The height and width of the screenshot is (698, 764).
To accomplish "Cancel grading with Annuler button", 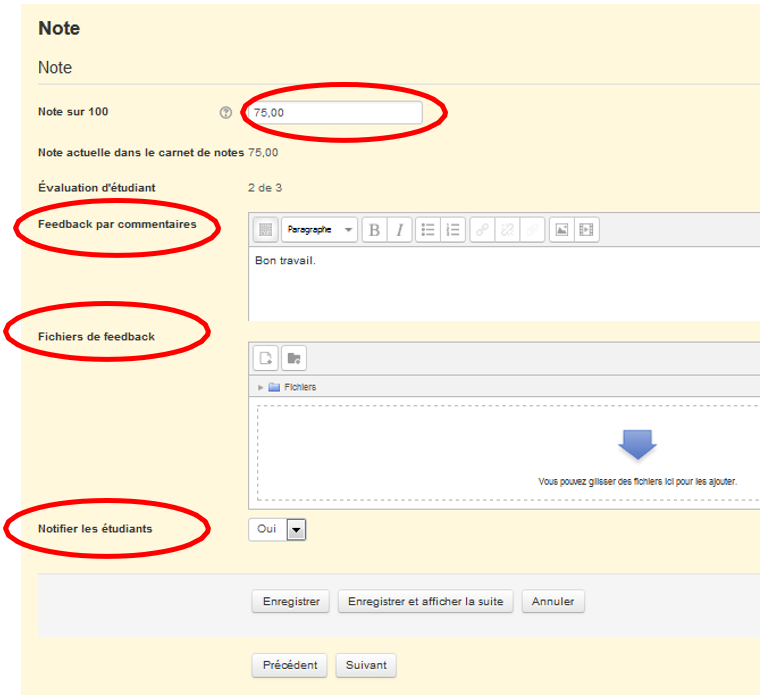I will (x=553, y=602).
